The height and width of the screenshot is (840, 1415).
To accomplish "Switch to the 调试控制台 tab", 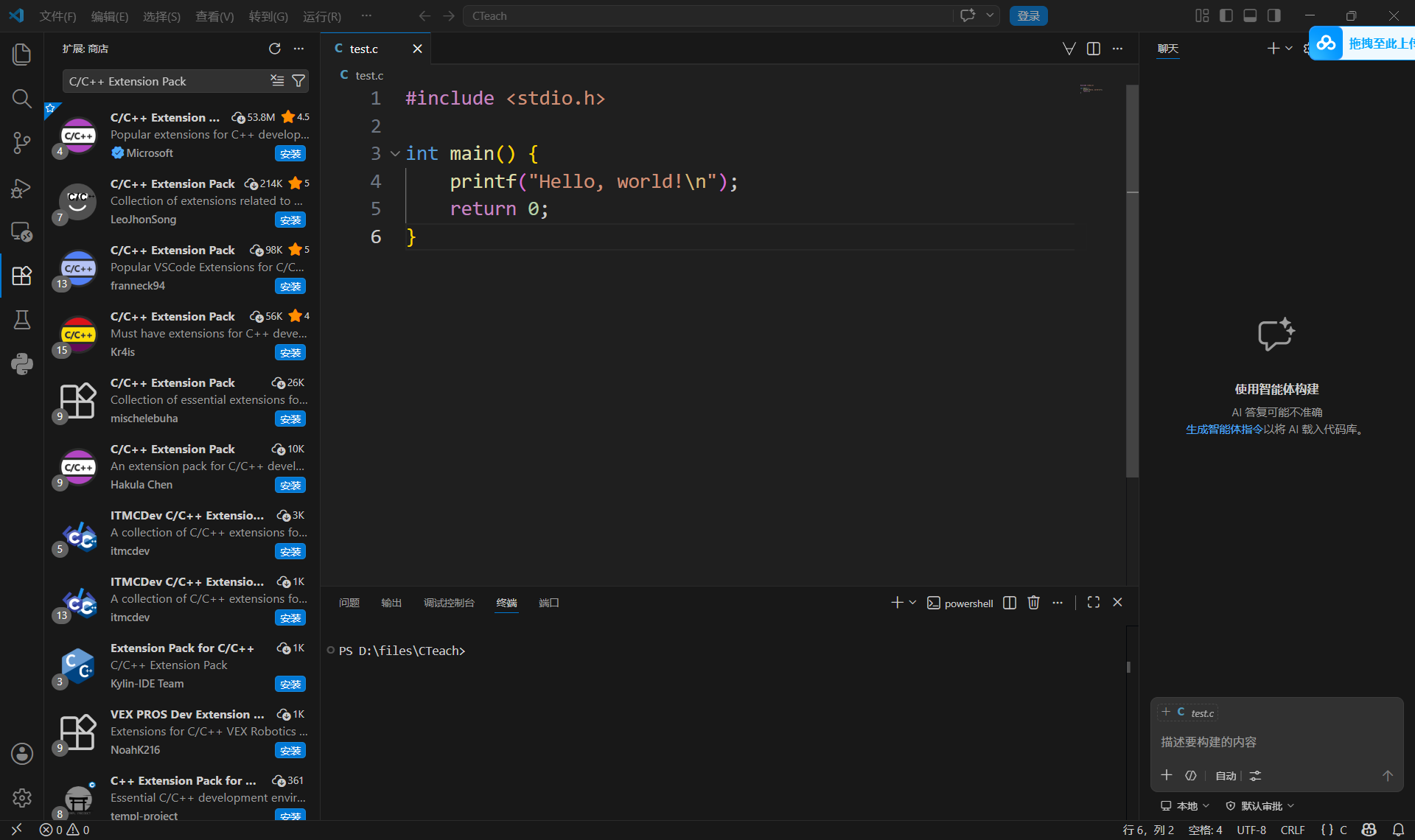I will [x=449, y=603].
